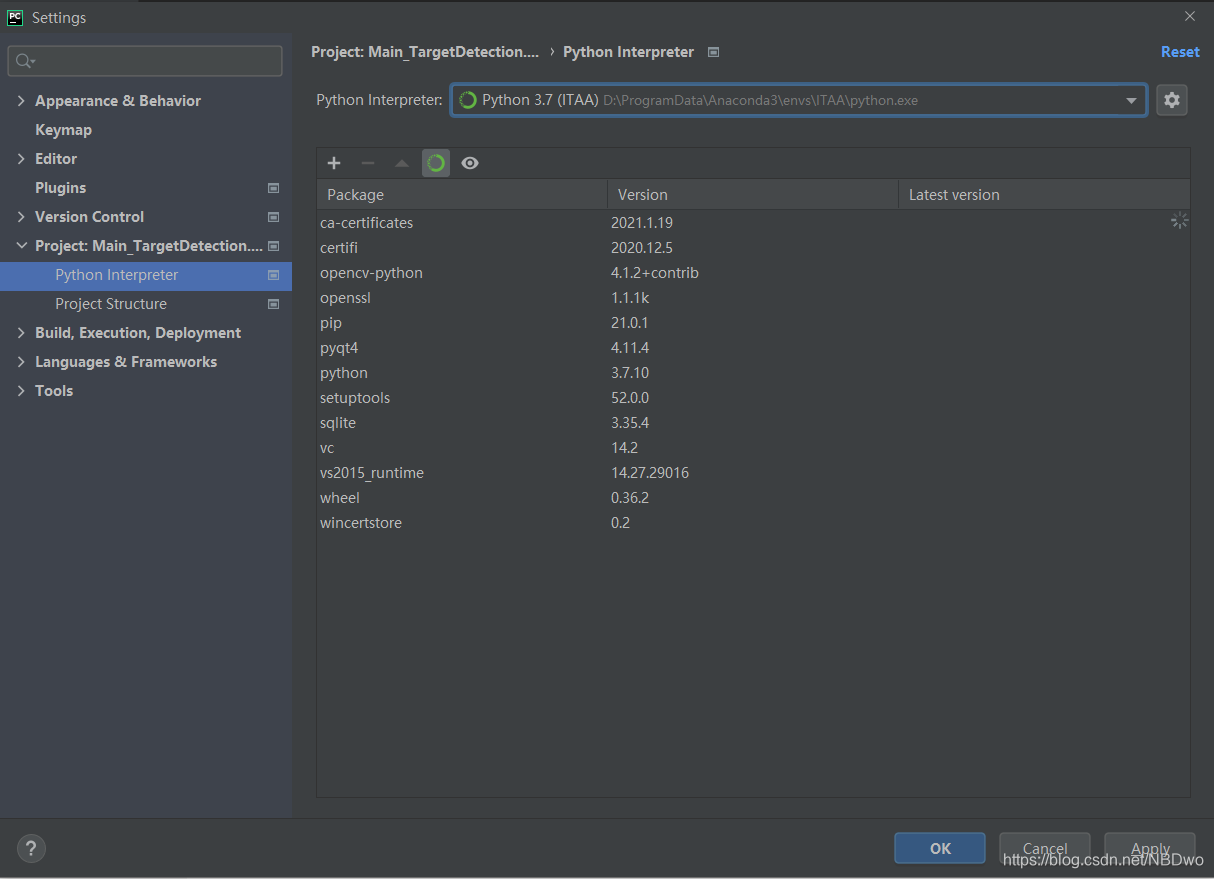This screenshot has height=879, width=1214.
Task: Select the wincertstore package row
Action: pos(753,523)
